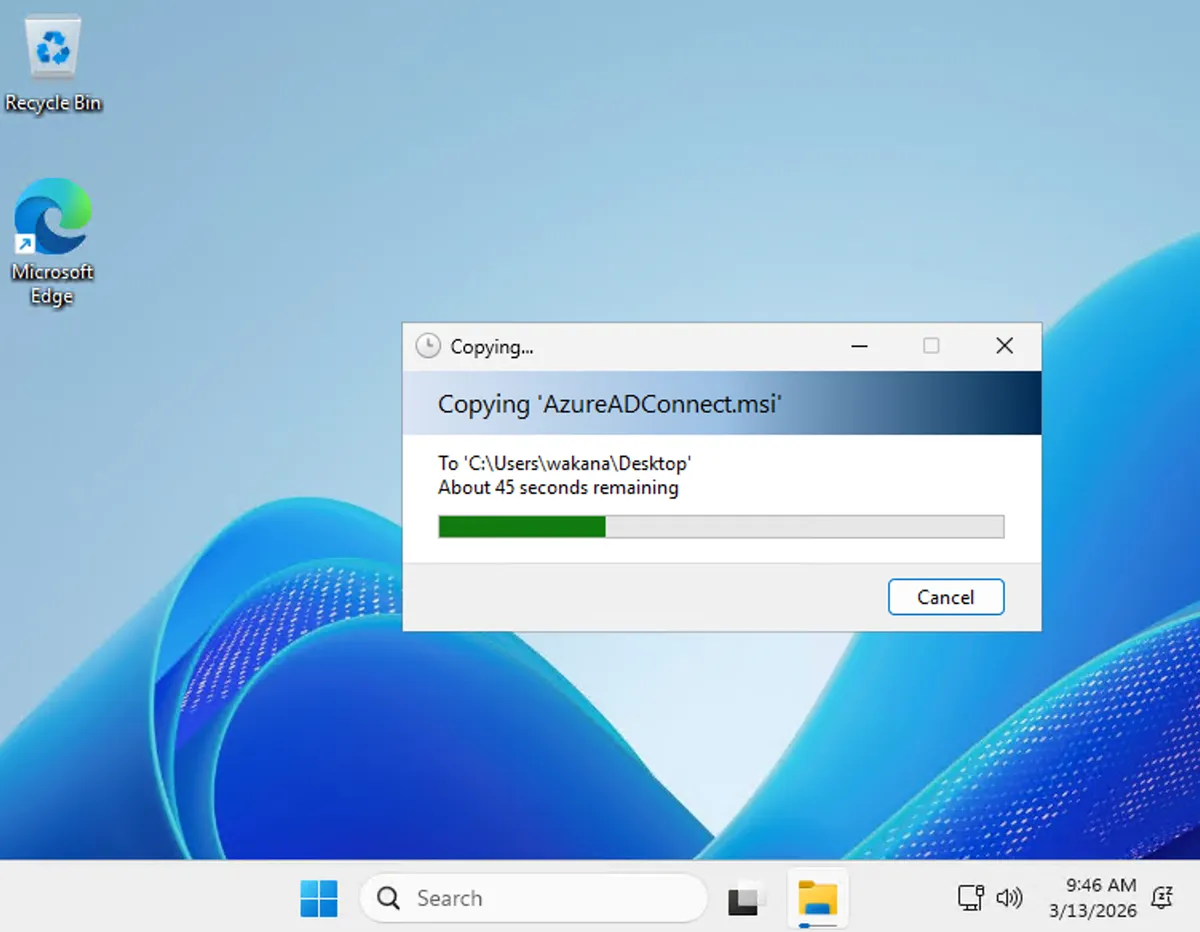Open File Explorer from the taskbar
This screenshot has height=932, width=1200.
817,898
